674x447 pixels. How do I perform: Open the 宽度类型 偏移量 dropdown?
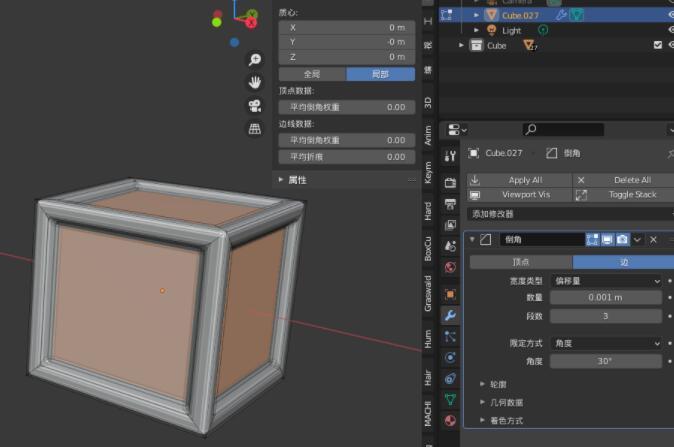pos(607,281)
